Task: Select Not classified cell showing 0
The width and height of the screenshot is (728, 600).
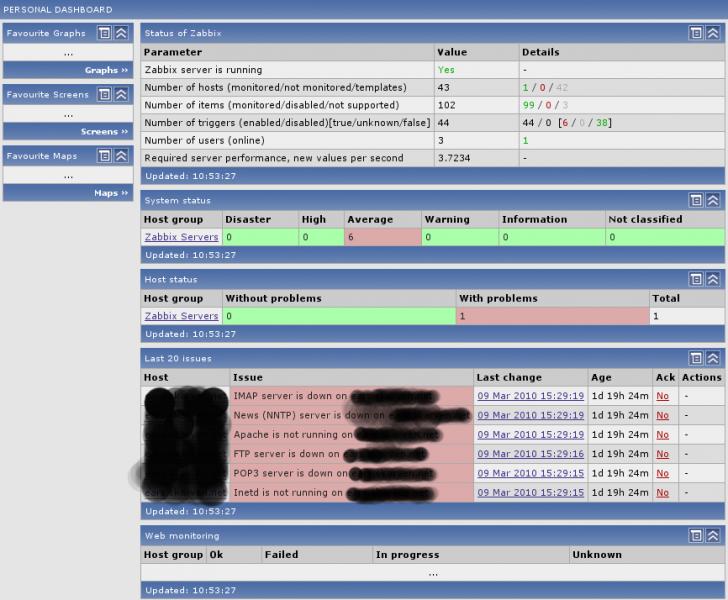Action: 665,237
